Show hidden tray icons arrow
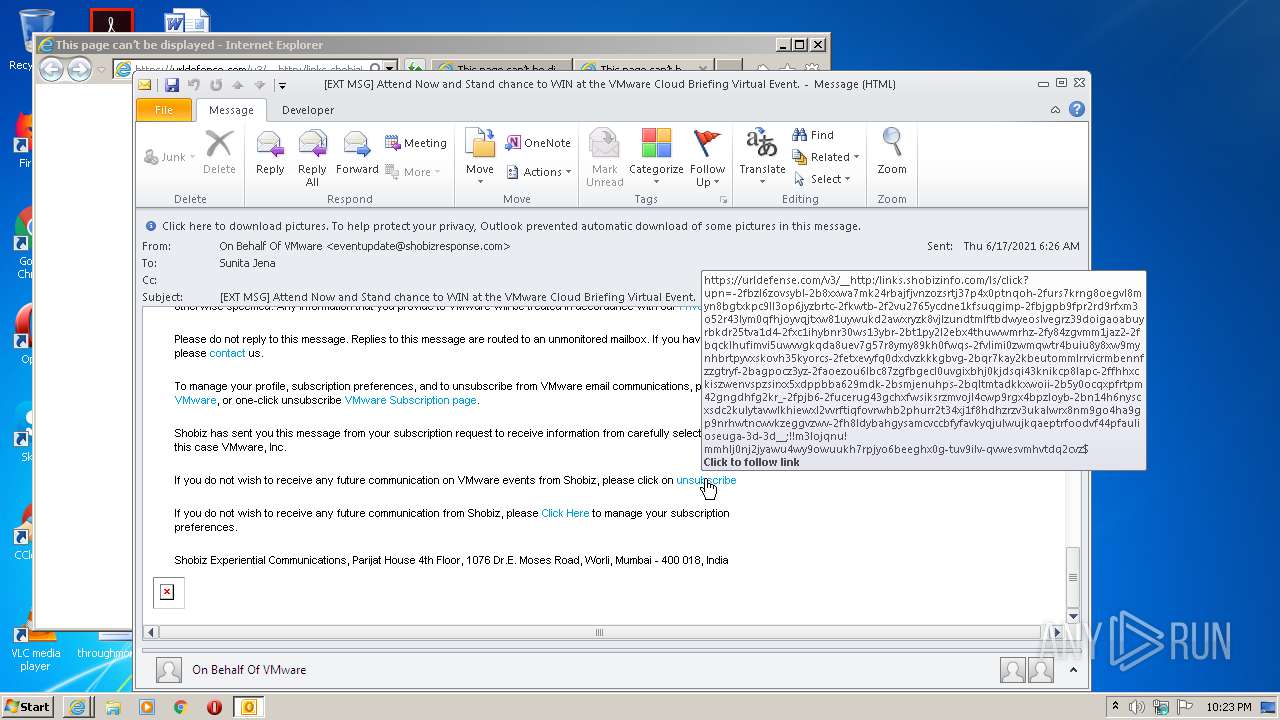Viewport: 1280px width, 720px height. click(1116, 707)
